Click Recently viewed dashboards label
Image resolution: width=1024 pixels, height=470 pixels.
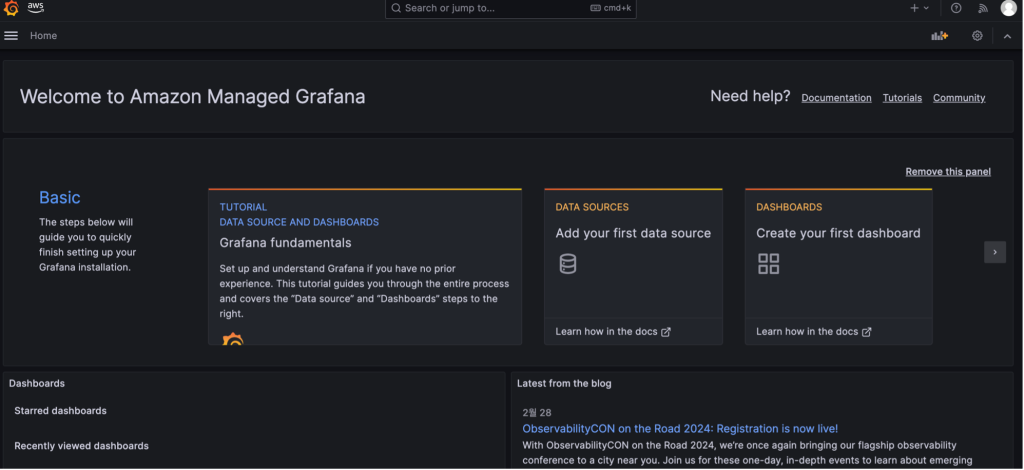82,446
